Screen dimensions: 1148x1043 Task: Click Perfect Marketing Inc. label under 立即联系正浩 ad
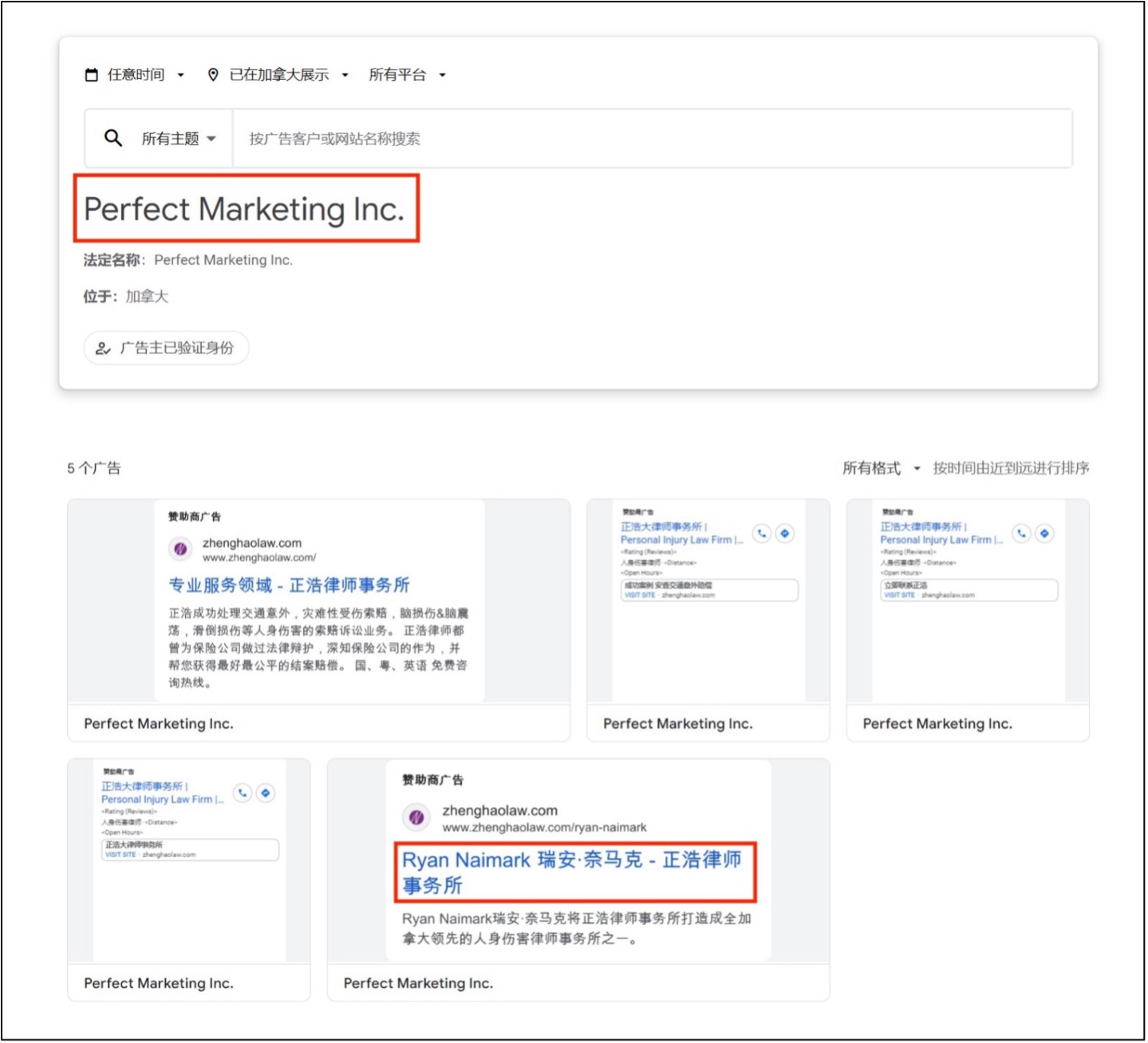click(x=937, y=724)
